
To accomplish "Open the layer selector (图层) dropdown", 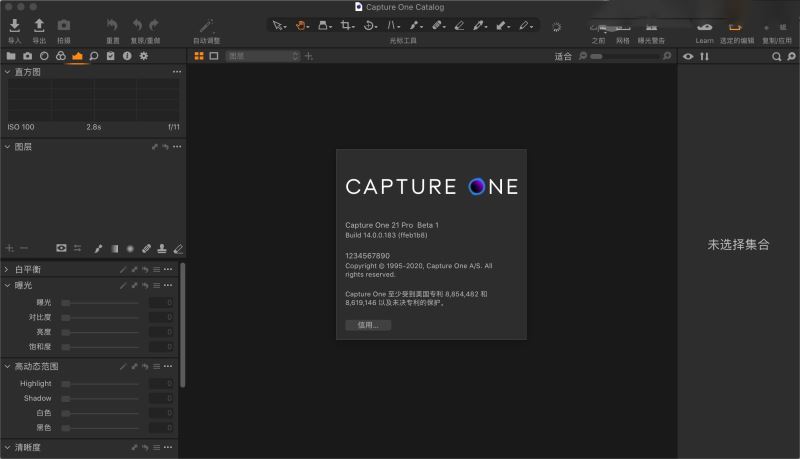I will 262,57.
